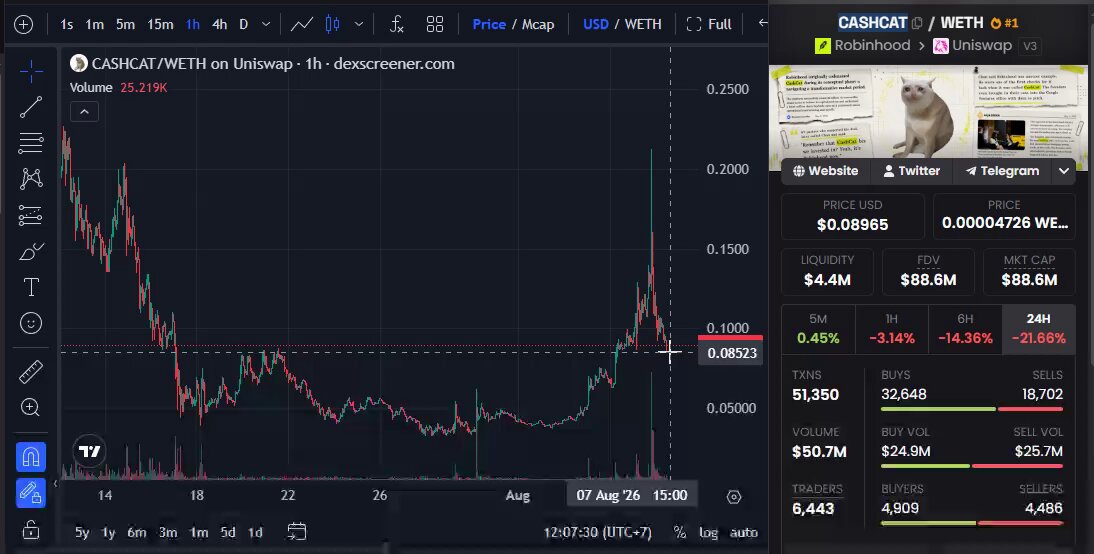
Task: Select the candlestick chart type
Action: [333, 24]
